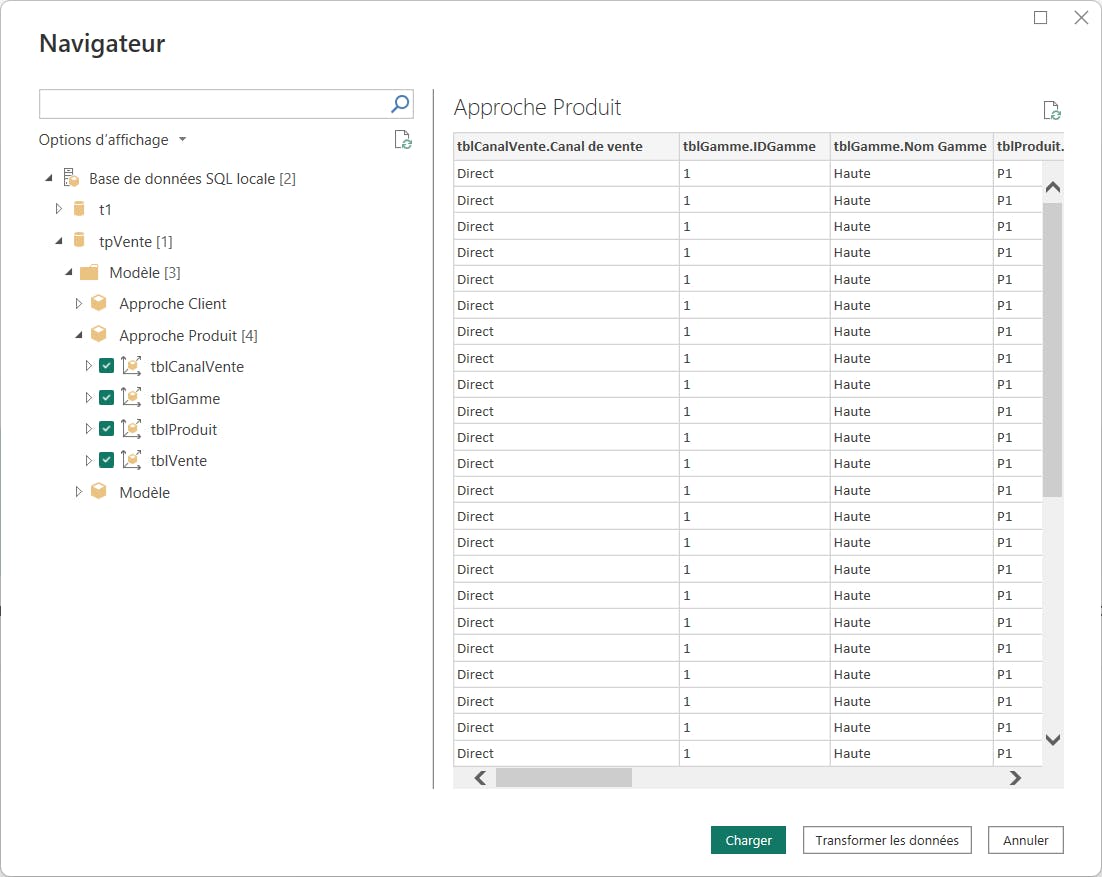Refresh the navigator tree with the refresh icon
This screenshot has width=1102, height=877.
[x=403, y=140]
